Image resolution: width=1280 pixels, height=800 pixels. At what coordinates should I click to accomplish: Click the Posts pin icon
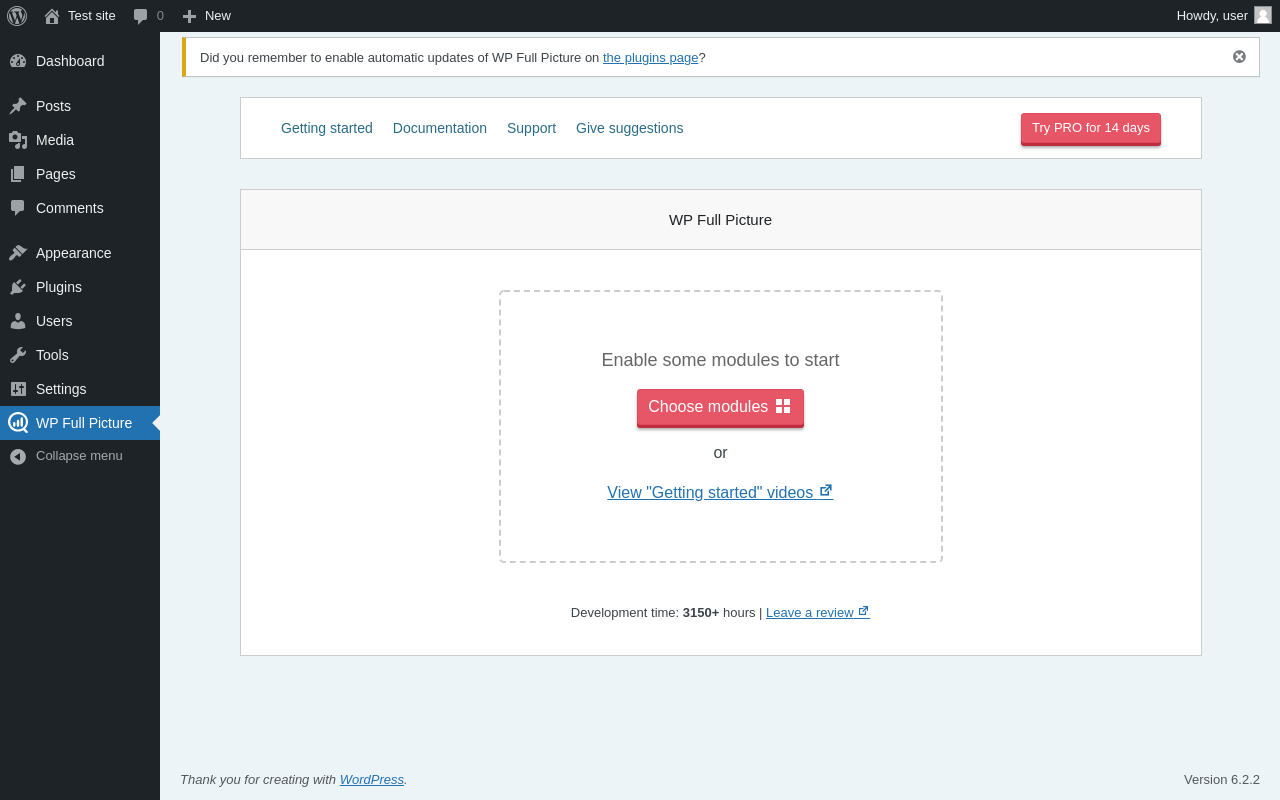point(18,106)
